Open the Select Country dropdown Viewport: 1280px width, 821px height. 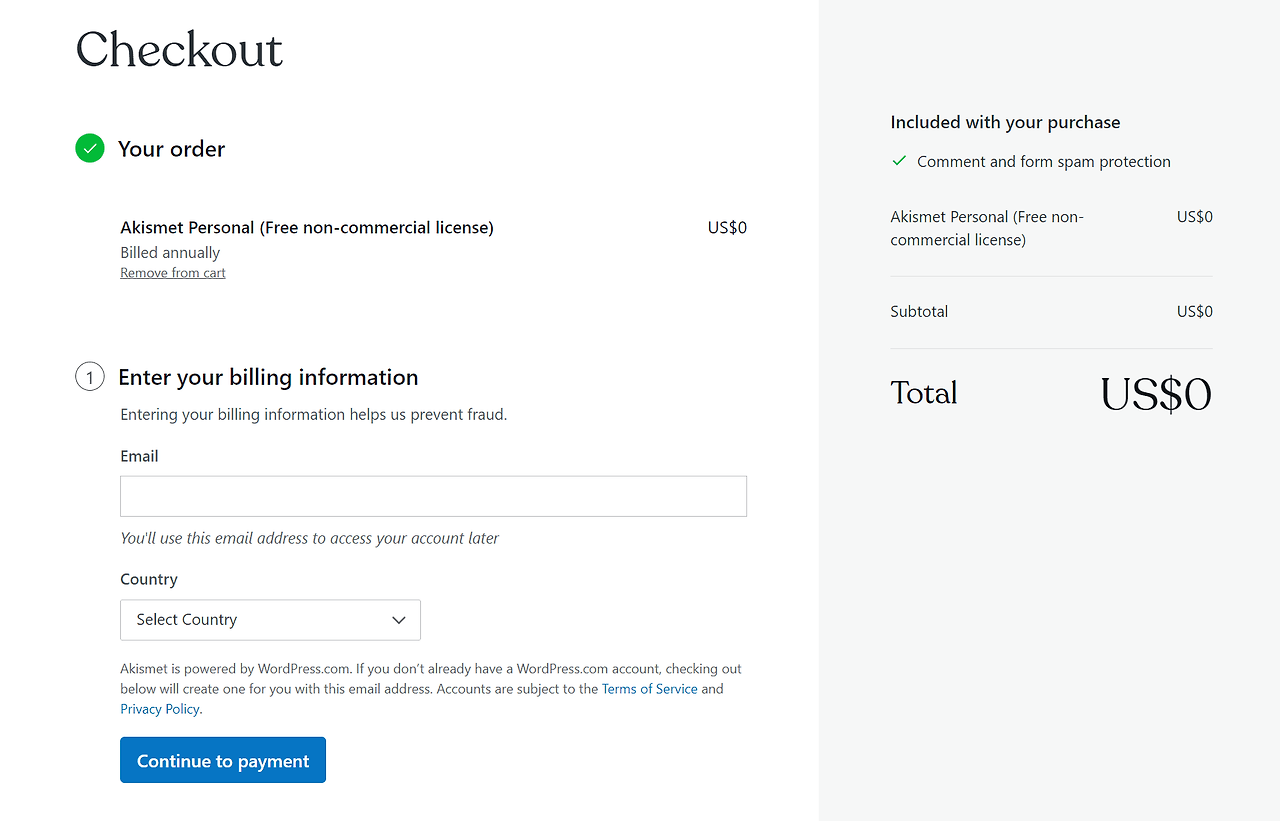[x=270, y=620]
